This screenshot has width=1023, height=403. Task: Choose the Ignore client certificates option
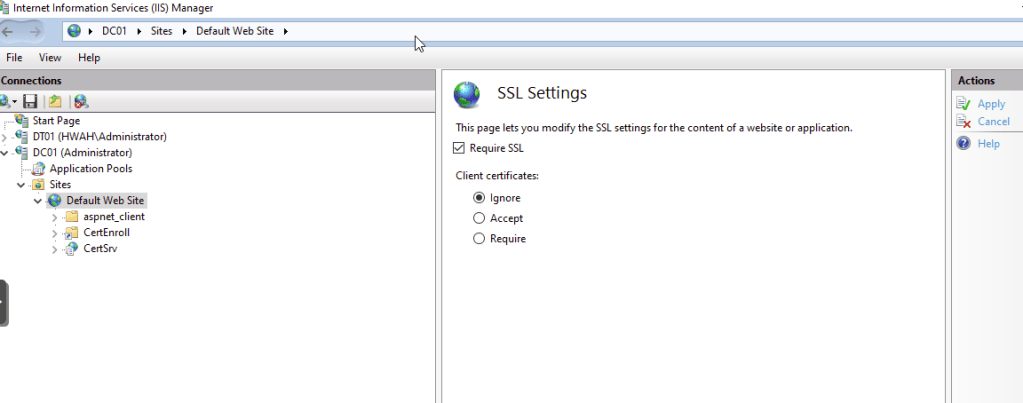pos(479,198)
